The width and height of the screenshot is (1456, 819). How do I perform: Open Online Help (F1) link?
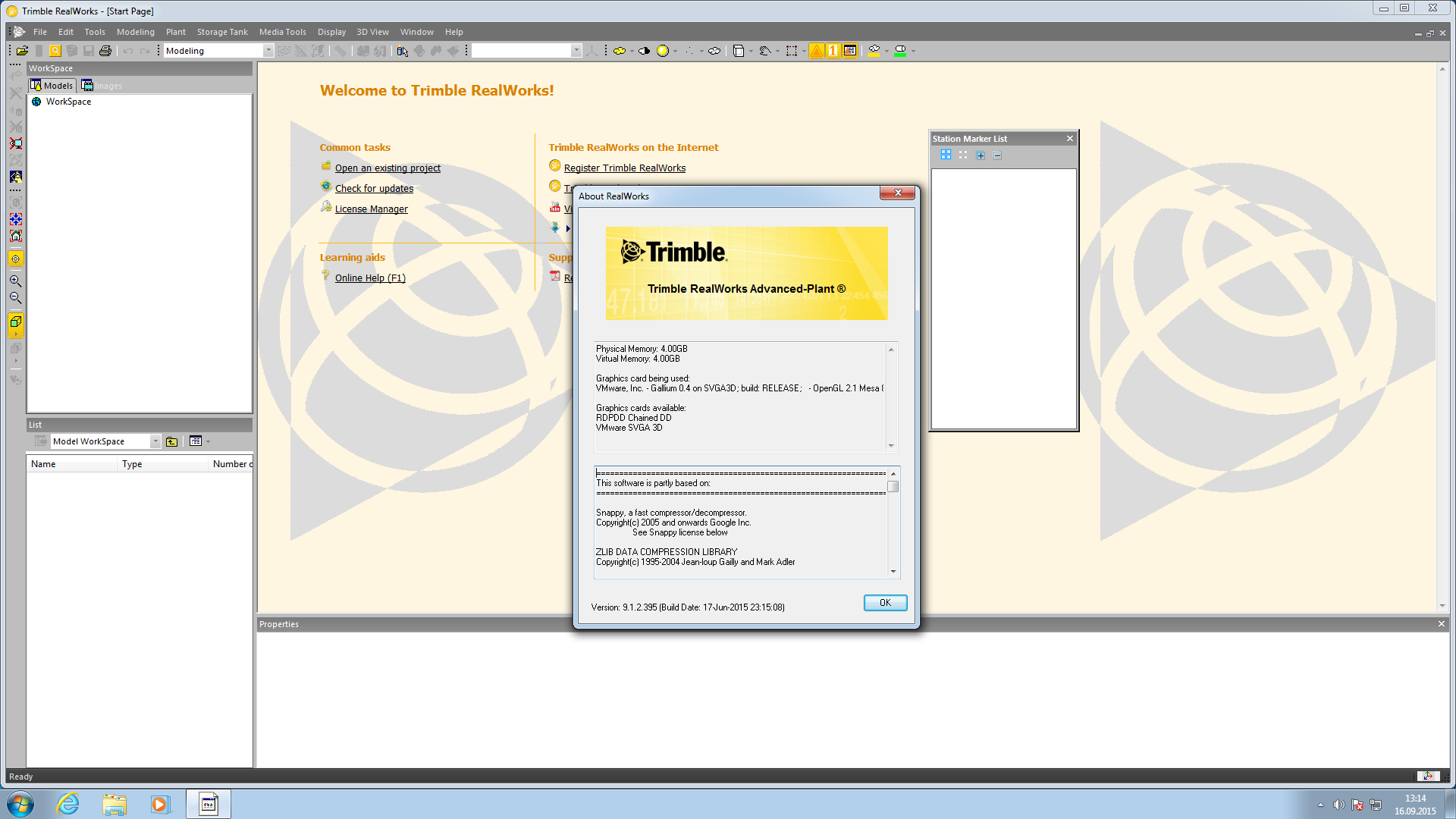370,278
